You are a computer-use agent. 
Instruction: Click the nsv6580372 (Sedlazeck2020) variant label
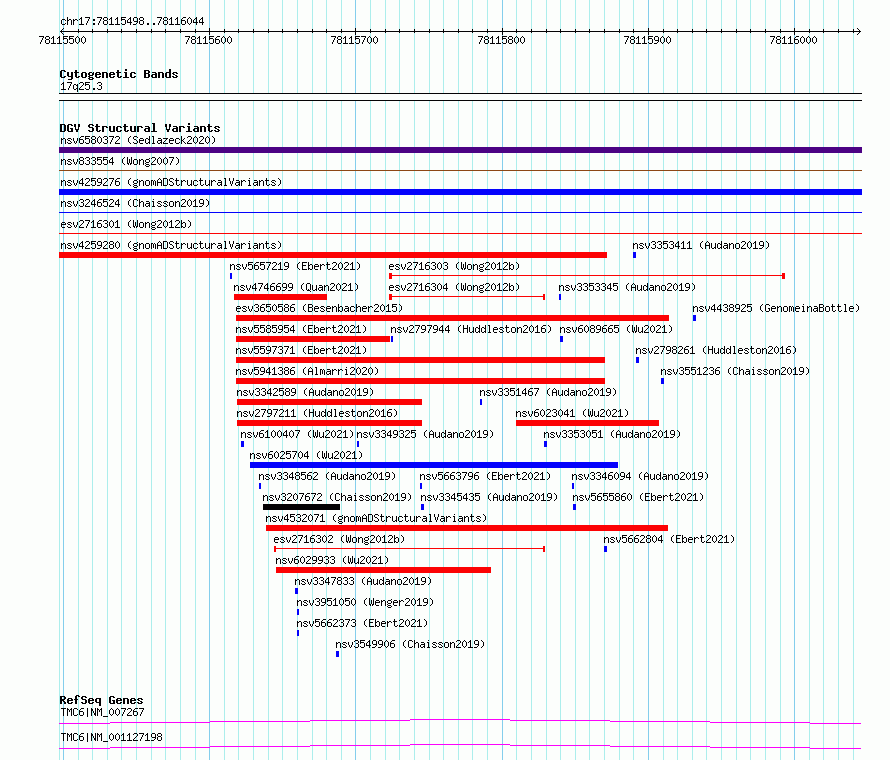tap(138, 140)
